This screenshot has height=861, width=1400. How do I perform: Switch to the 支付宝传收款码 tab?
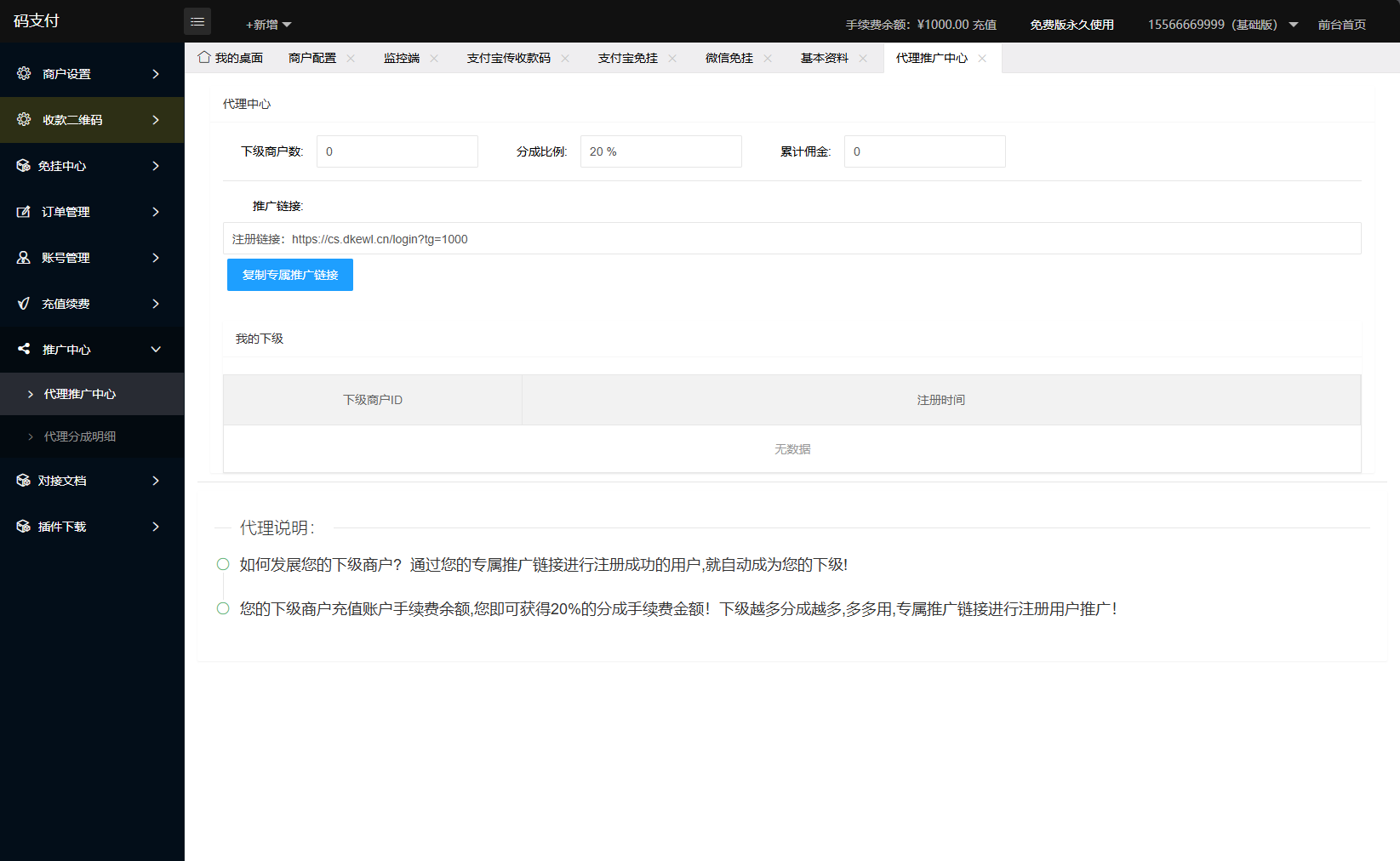click(507, 58)
